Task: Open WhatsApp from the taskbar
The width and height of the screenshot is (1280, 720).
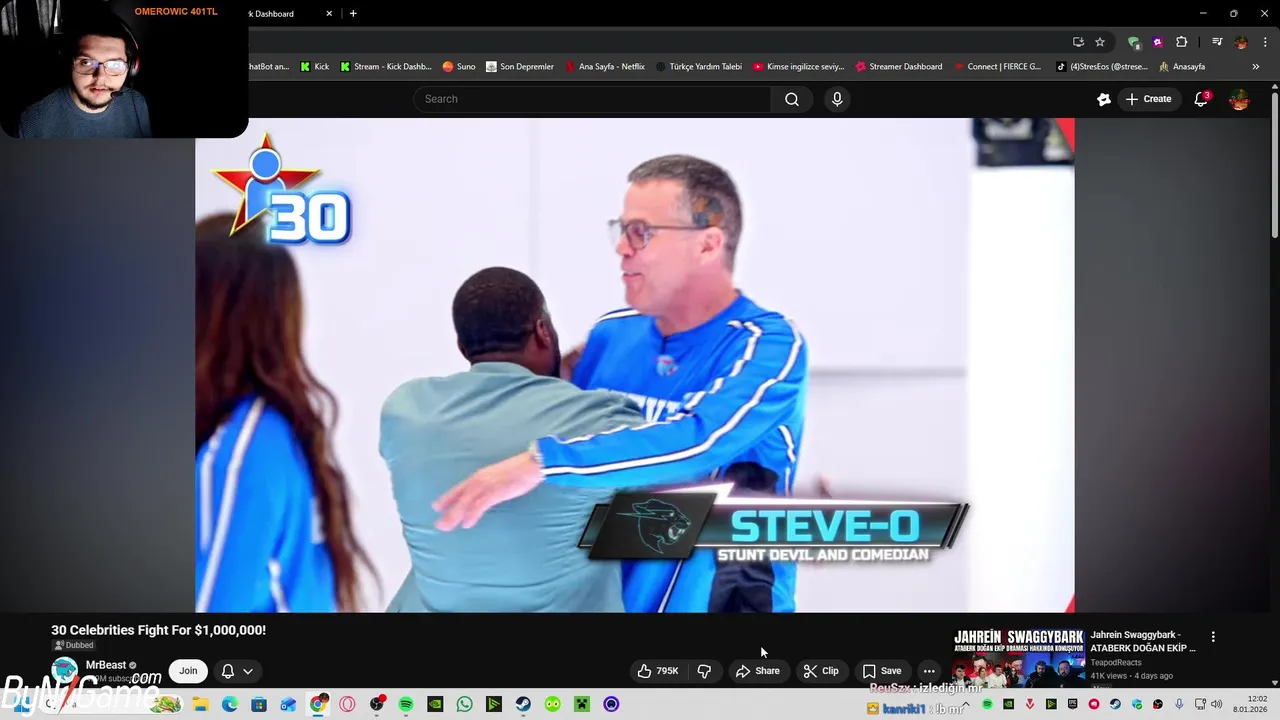Action: [464, 704]
